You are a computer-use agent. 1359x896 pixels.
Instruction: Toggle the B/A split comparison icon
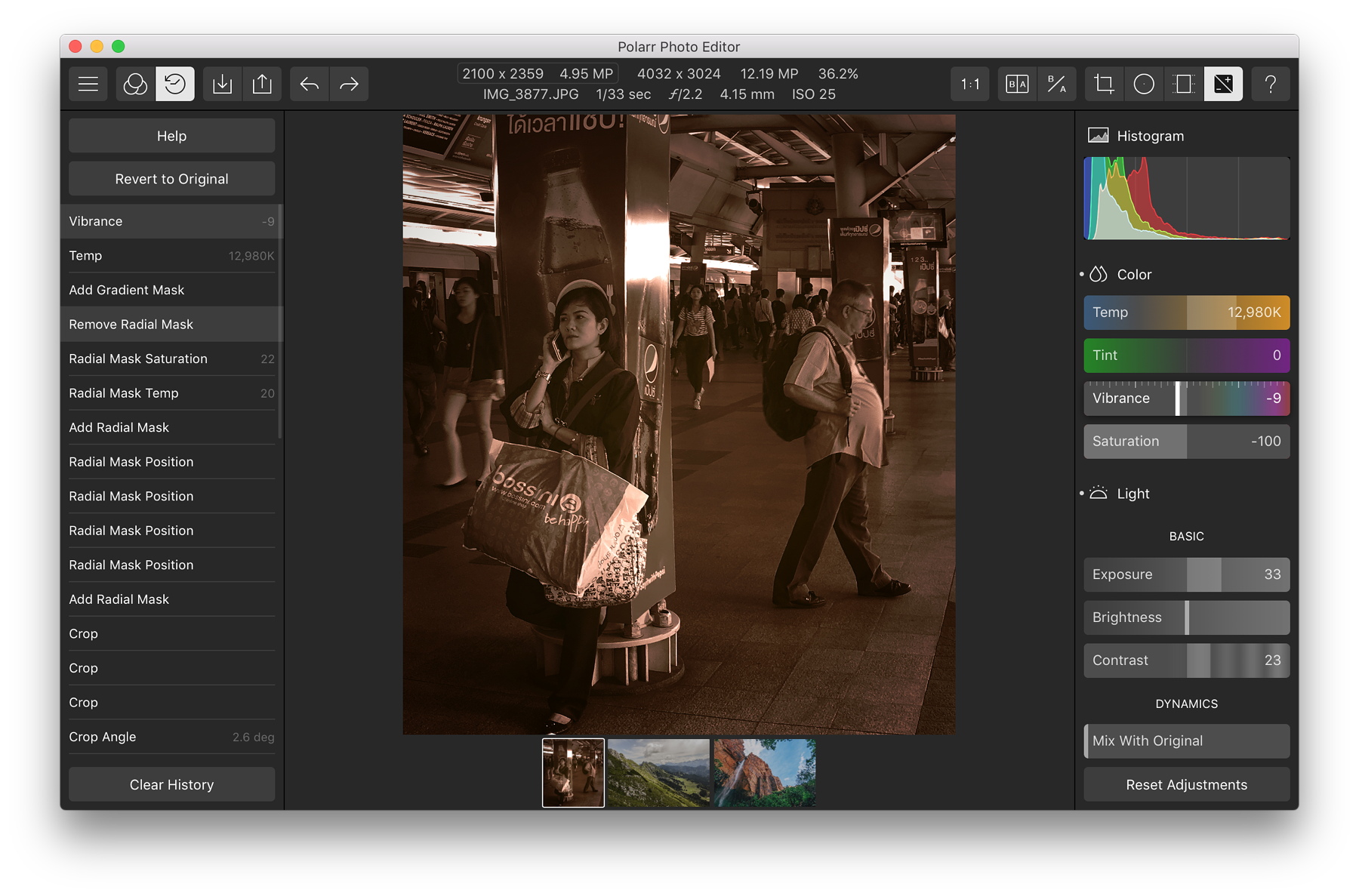[x=1057, y=84]
